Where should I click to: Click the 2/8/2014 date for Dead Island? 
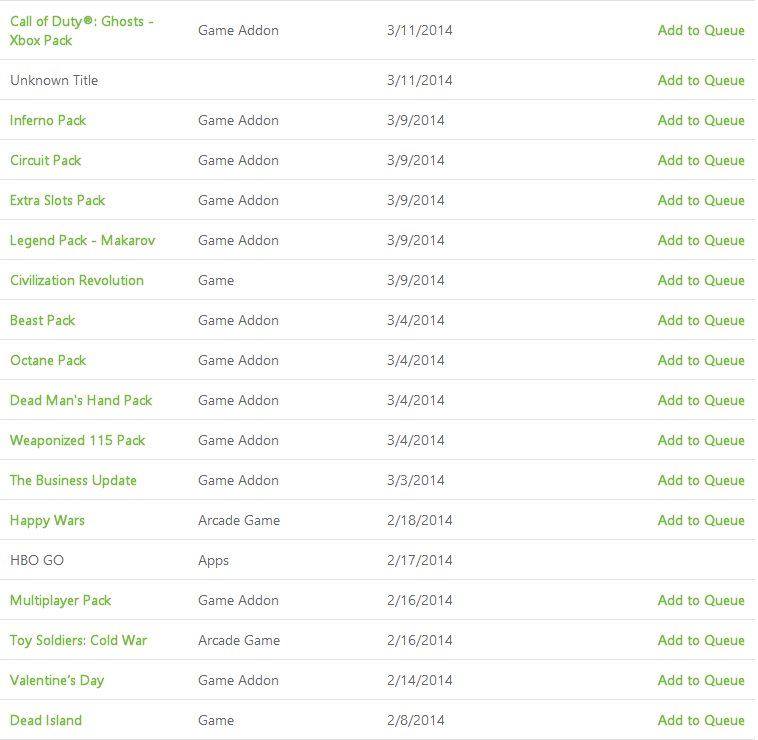[416, 721]
